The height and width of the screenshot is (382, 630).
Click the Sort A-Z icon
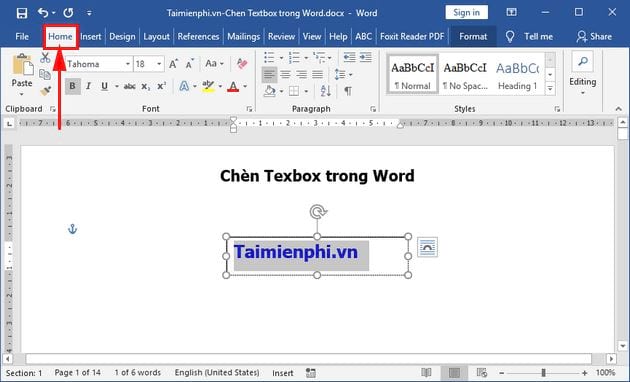(x=325, y=91)
